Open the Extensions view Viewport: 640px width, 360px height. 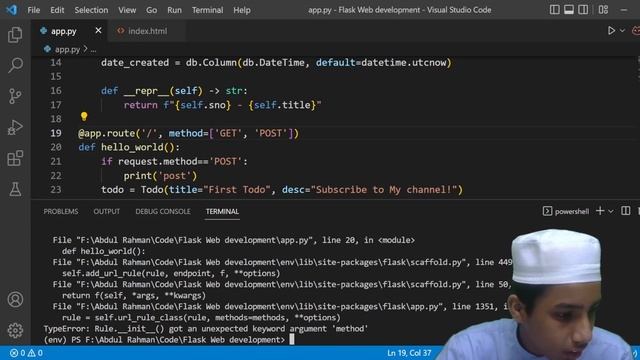15,158
